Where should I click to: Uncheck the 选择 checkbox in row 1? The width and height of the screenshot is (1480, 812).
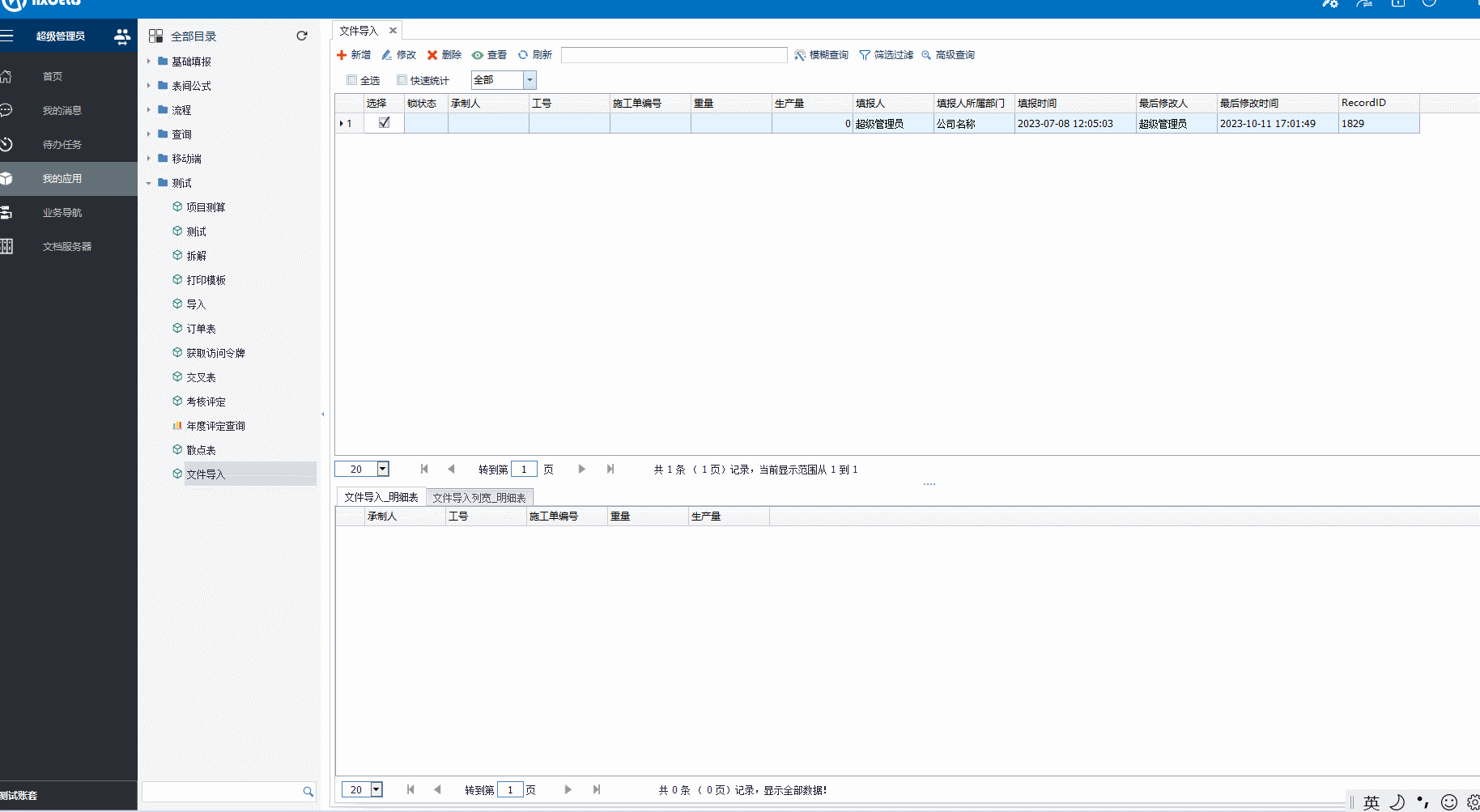385,123
